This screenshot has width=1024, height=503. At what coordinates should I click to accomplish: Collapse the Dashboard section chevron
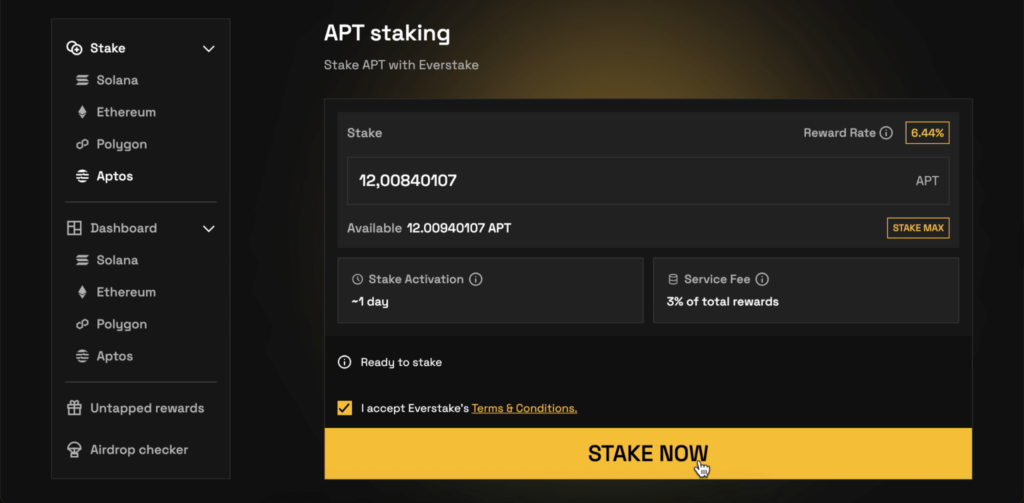(209, 228)
